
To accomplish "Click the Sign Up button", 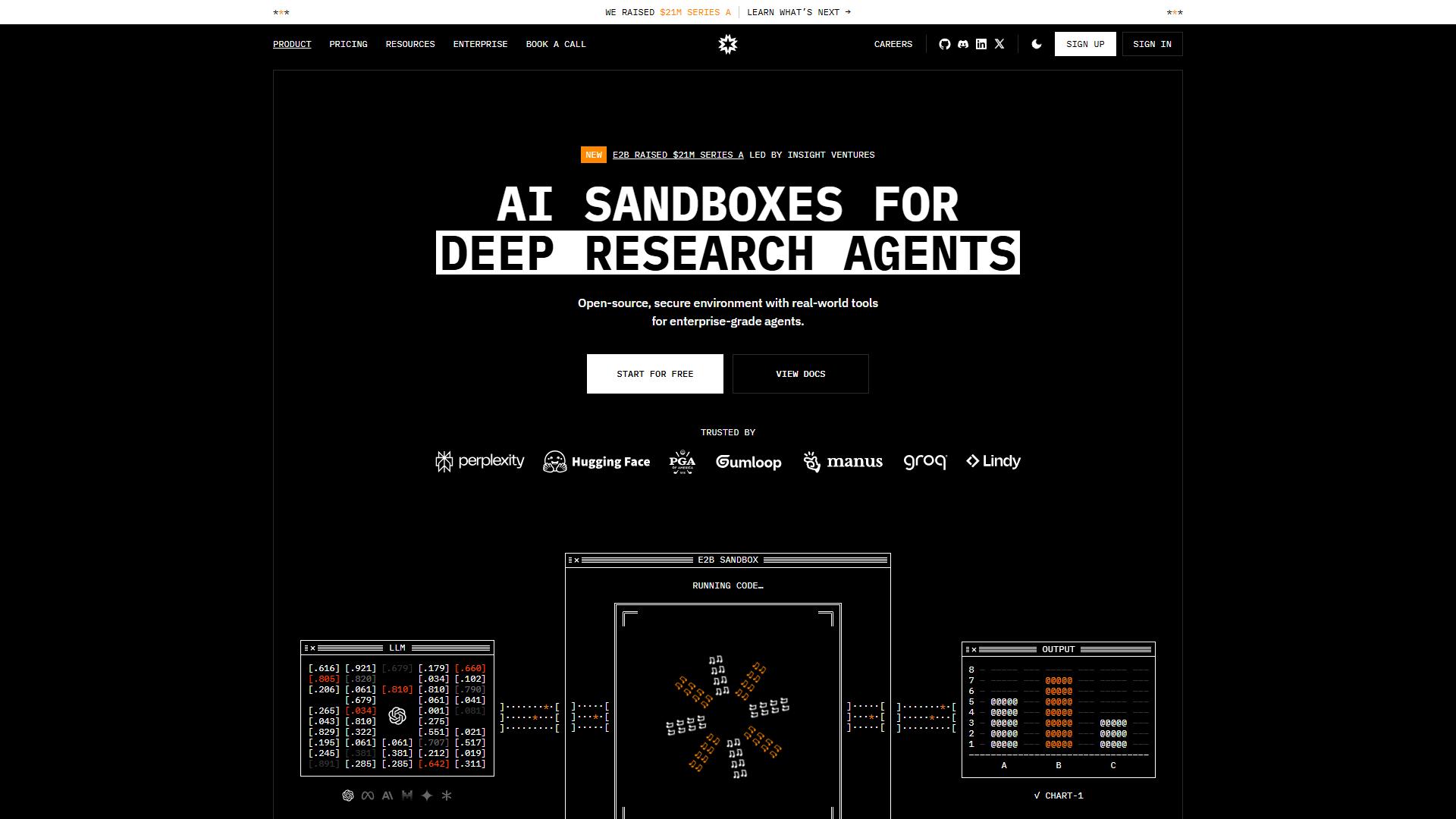I will point(1085,44).
